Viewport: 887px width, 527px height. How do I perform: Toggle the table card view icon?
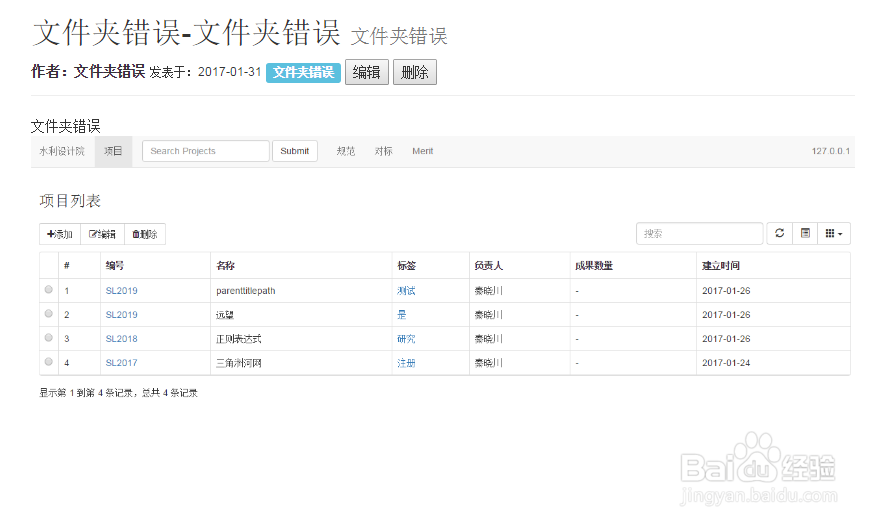coord(805,234)
